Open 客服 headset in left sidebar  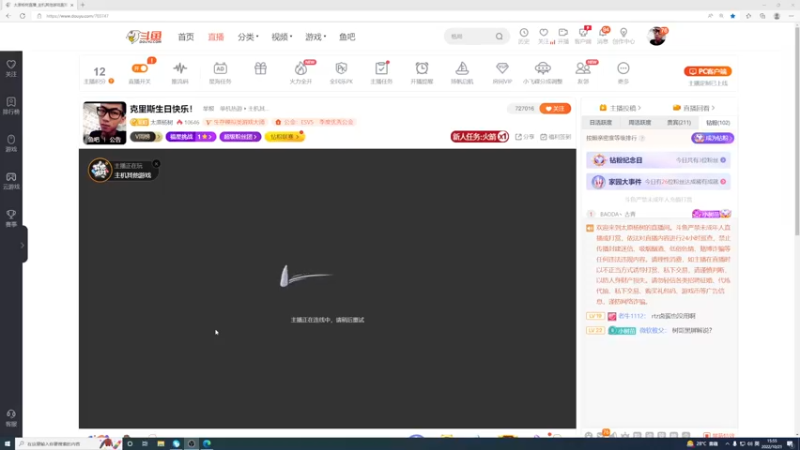[11, 418]
